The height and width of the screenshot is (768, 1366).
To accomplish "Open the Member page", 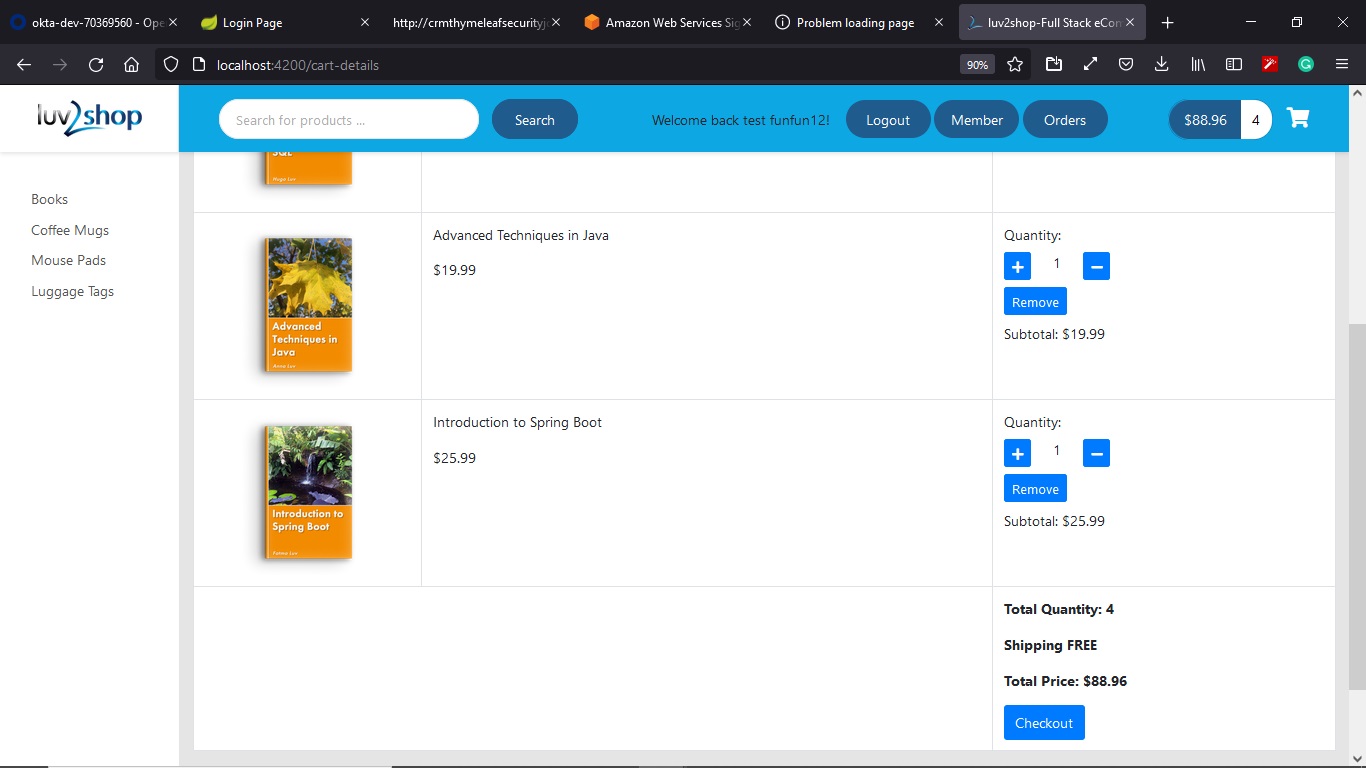I will [x=977, y=119].
